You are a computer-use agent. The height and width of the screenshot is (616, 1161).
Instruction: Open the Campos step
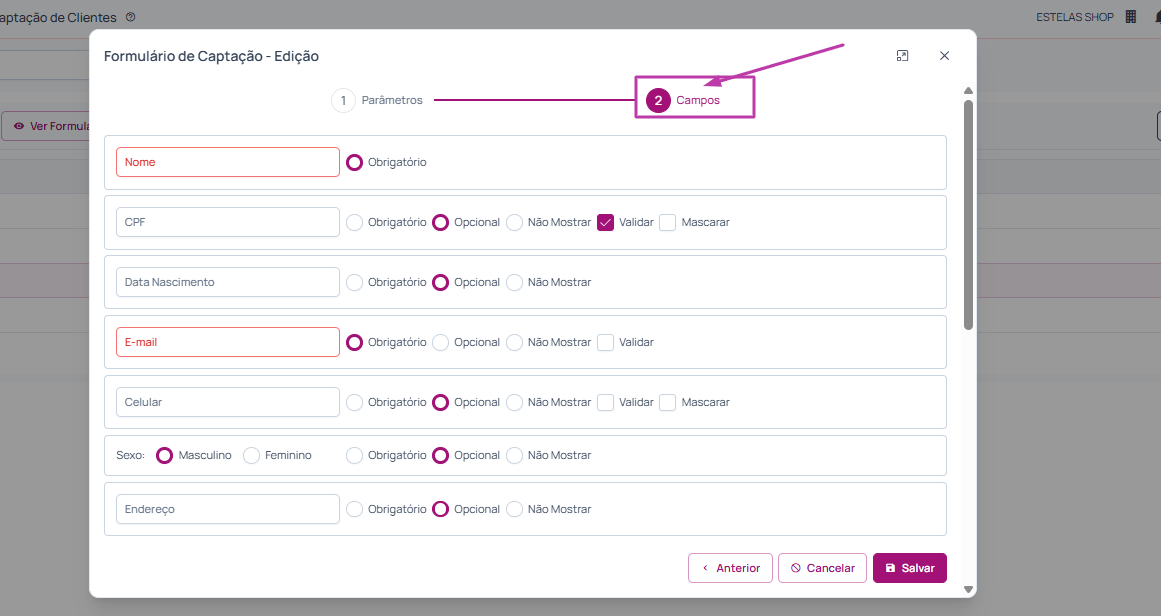[x=697, y=100]
